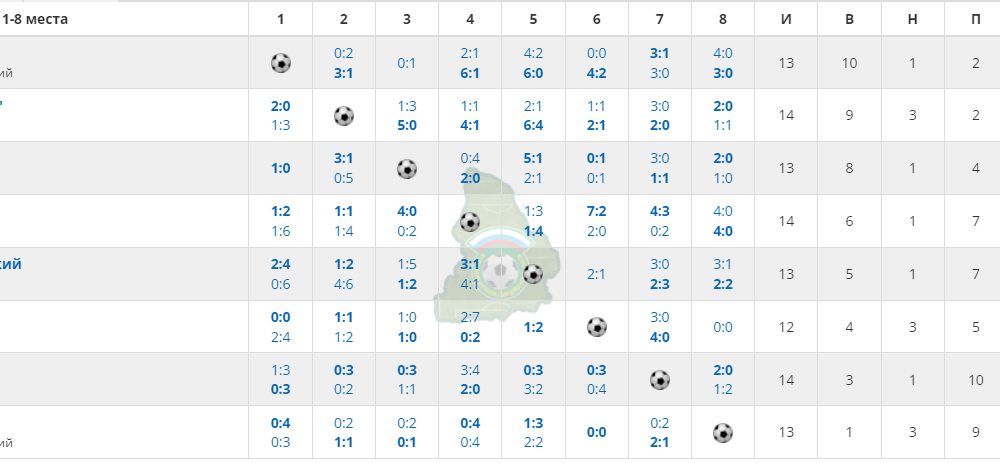
Task: Click the "И" games column header
Action: coord(786,19)
